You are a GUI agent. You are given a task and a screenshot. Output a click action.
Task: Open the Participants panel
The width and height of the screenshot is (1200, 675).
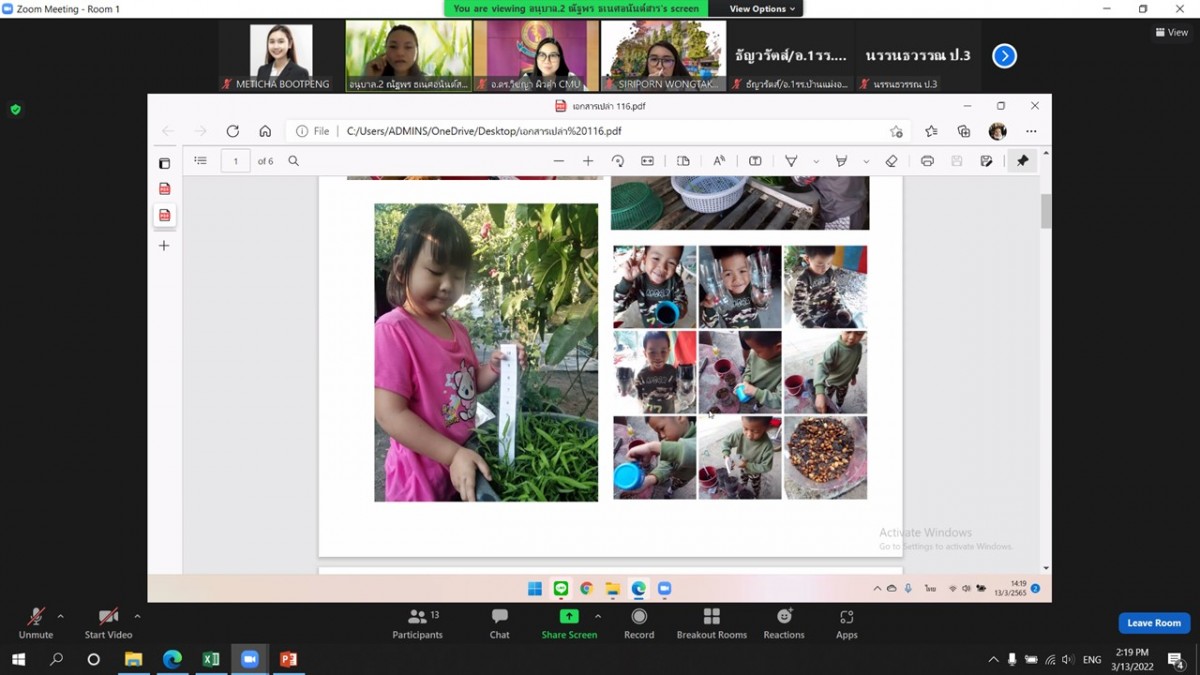tap(417, 622)
